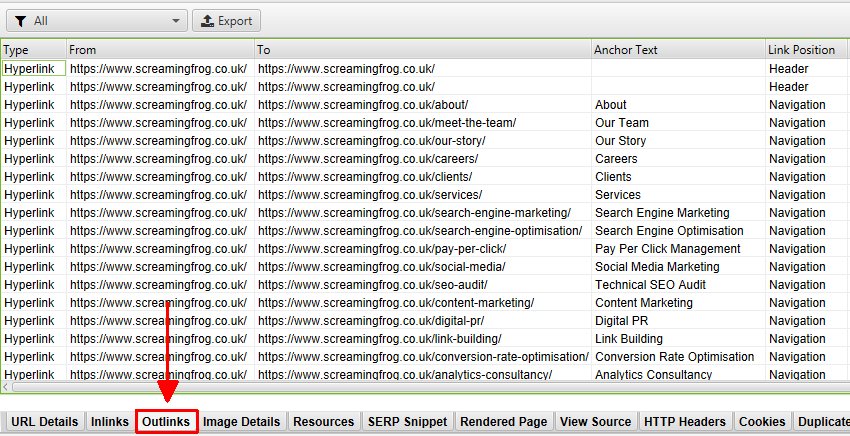Image resolution: width=850 pixels, height=436 pixels.
Task: Open the View Source tab
Action: 595,422
